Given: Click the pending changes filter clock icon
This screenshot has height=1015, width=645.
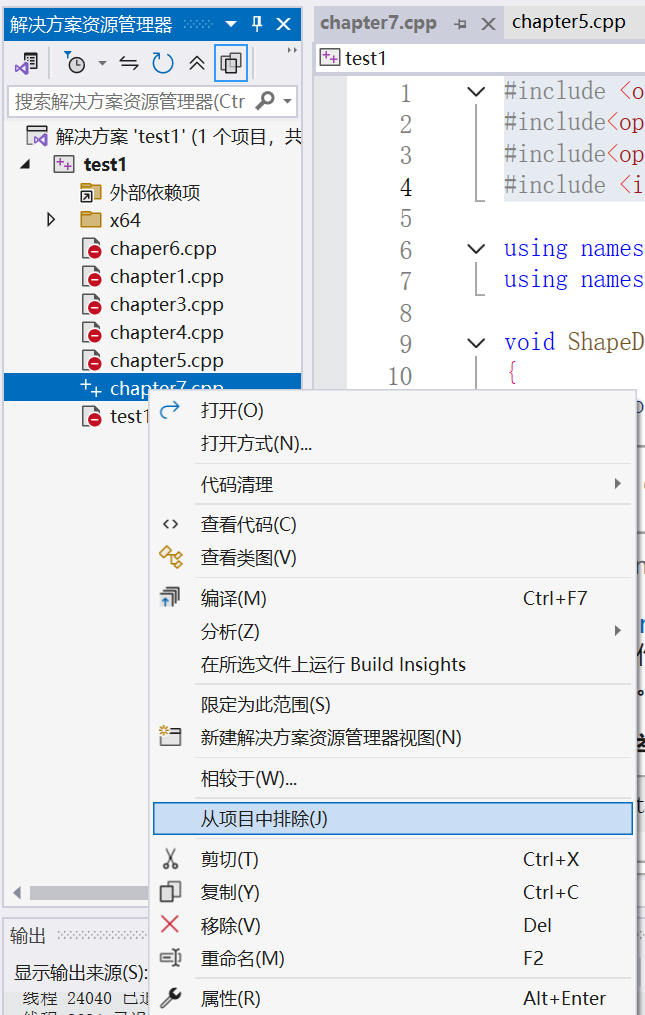Looking at the screenshot, I should (75, 63).
